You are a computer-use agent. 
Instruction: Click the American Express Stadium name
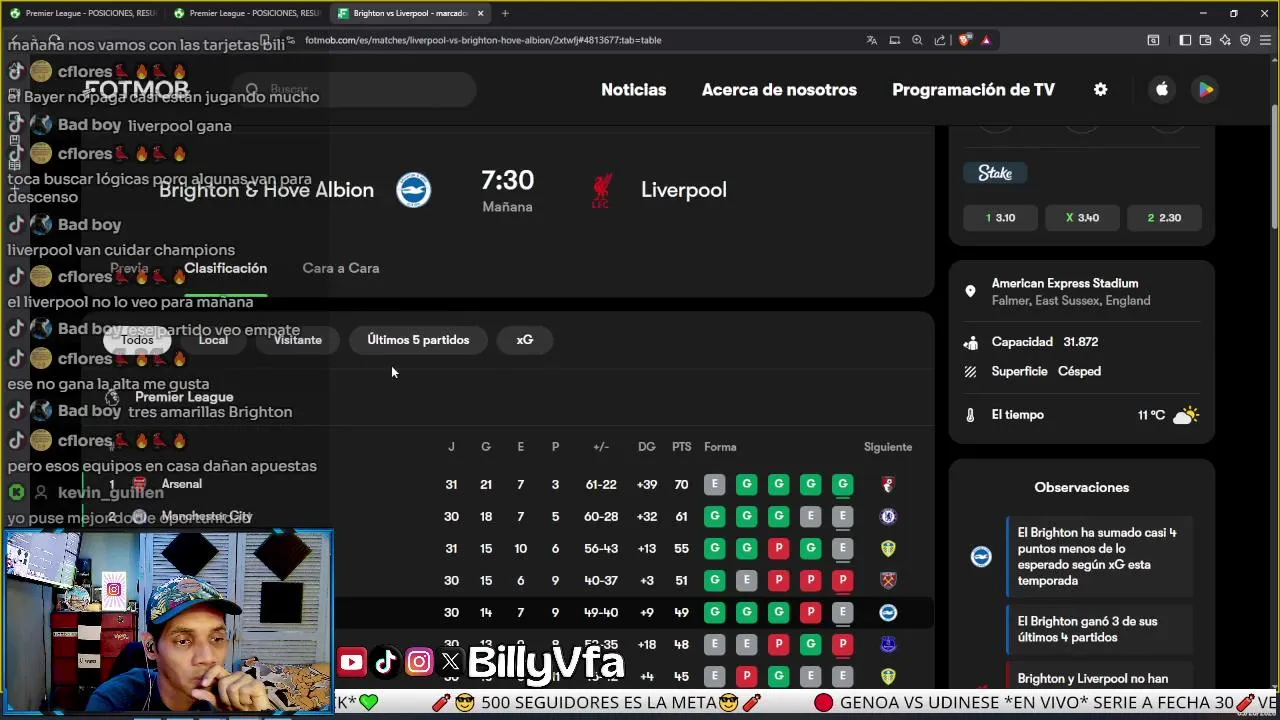[1065, 283]
